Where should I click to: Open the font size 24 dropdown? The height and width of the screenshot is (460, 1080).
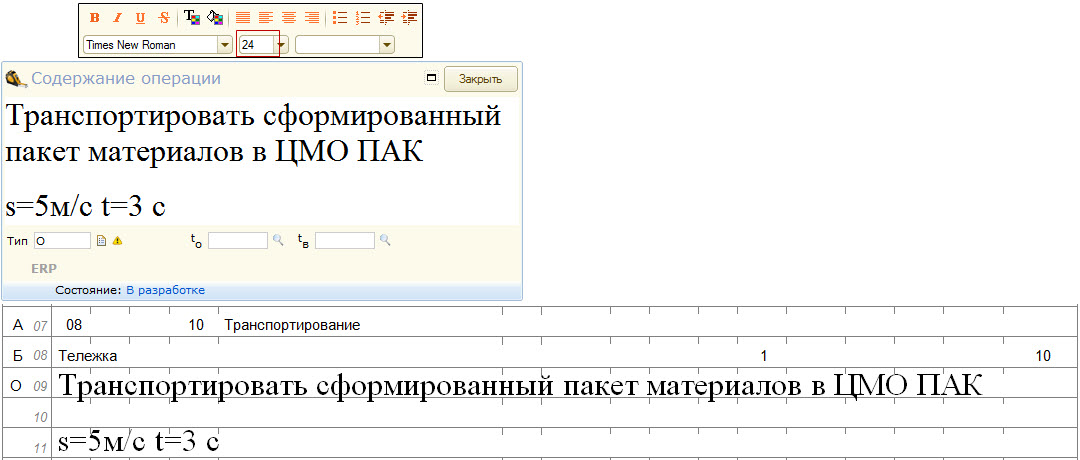click(282, 45)
